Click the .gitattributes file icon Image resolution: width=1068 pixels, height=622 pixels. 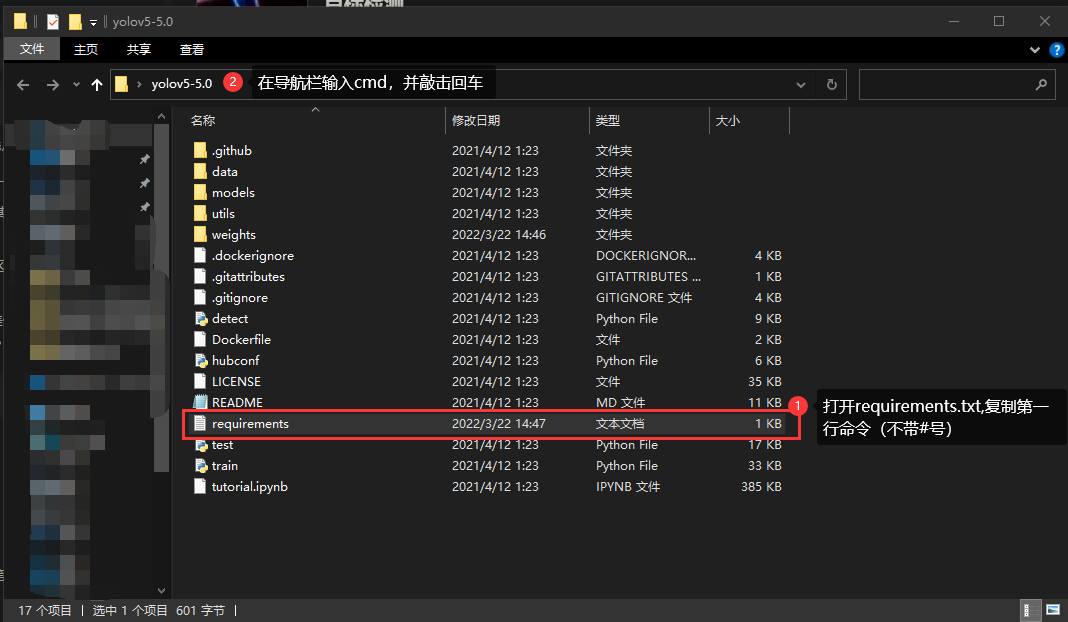[x=200, y=277]
